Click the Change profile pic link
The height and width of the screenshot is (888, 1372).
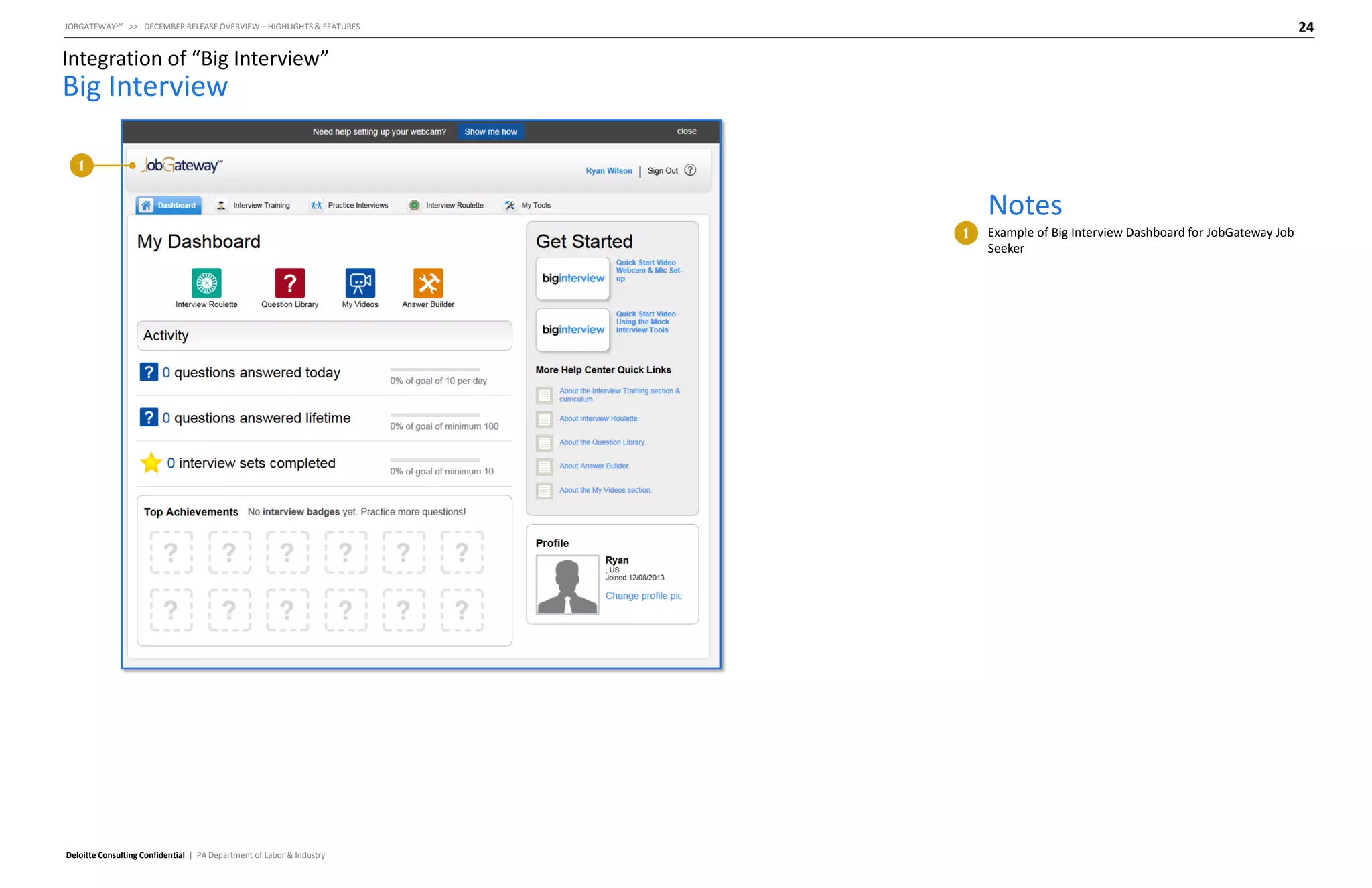[x=644, y=596]
